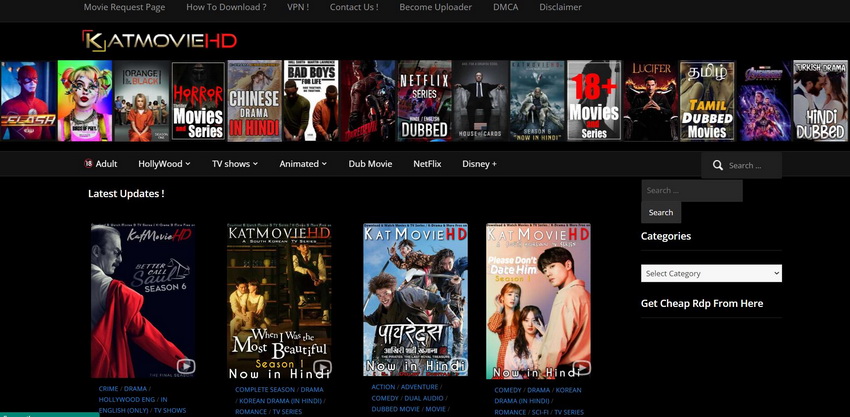The width and height of the screenshot is (850, 417).
Task: Click the How To Download link
Action: pyautogui.click(x=226, y=7)
